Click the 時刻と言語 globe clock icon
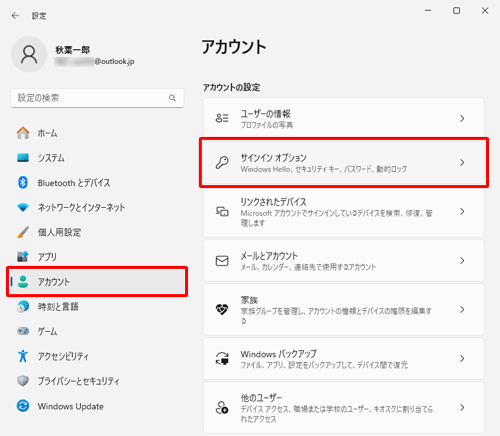 point(23,306)
